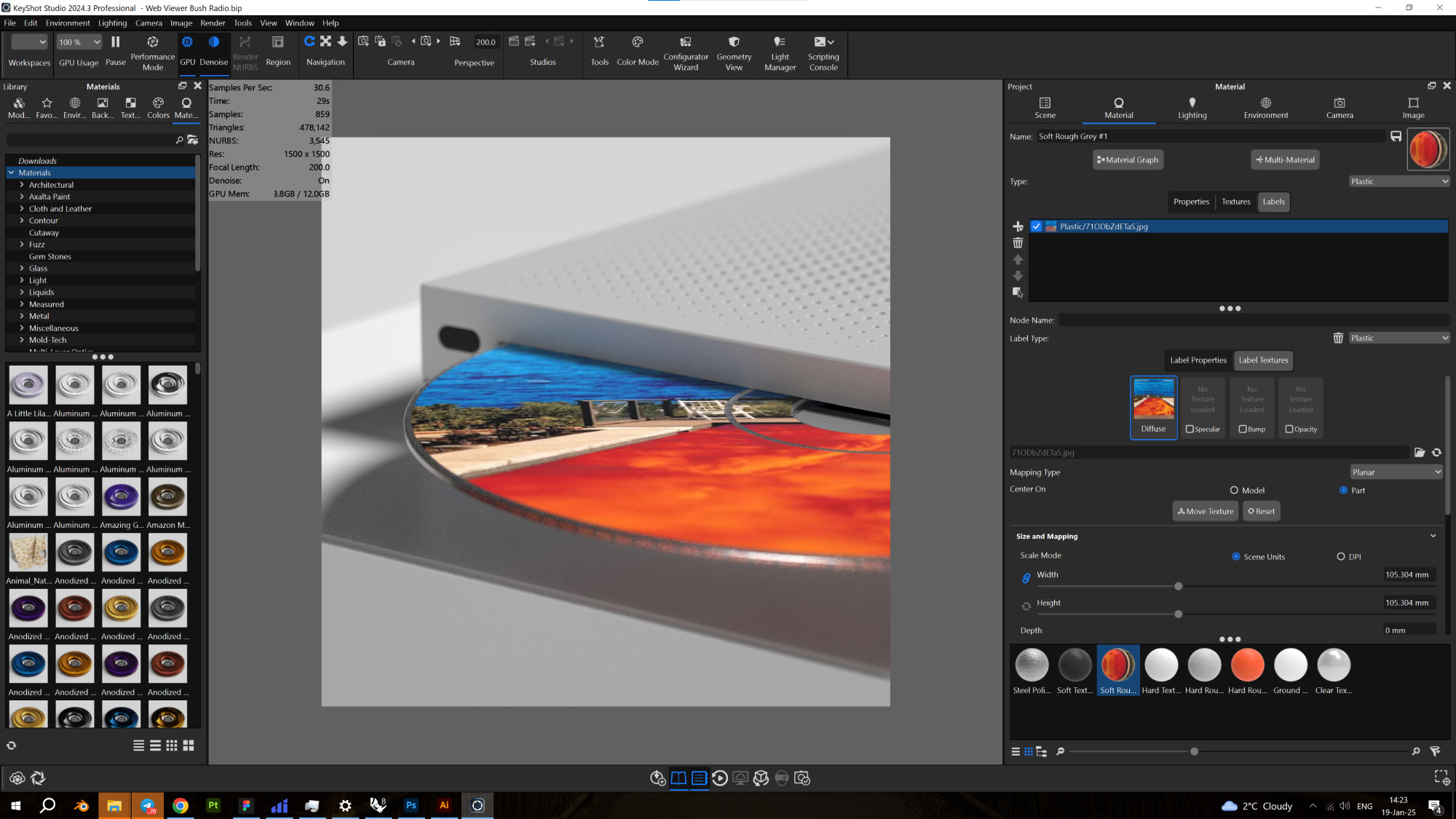Expand the Cloth and Leather folder

coord(22,209)
